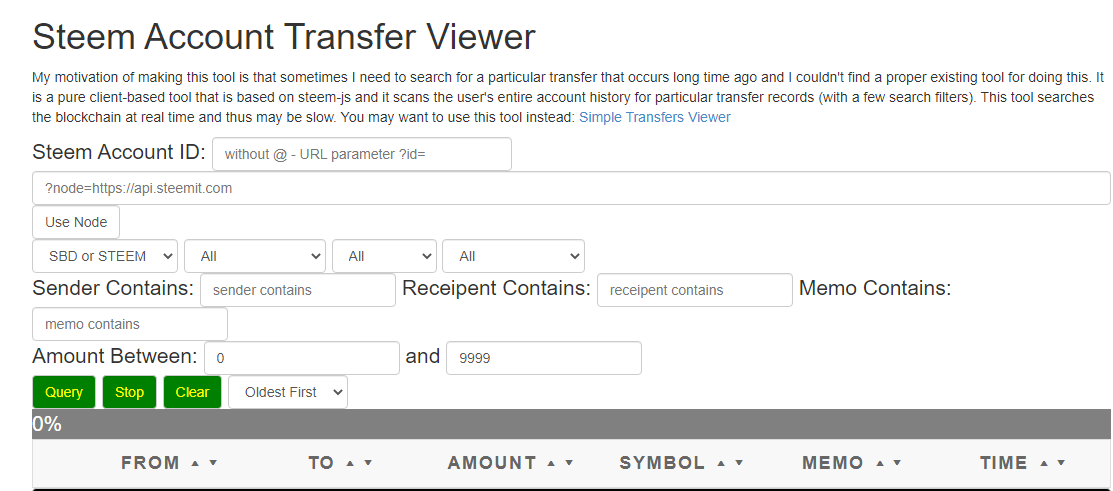The height and width of the screenshot is (491, 1113).
Task: Click descending arrow beside TO
Action: pyautogui.click(x=368, y=463)
